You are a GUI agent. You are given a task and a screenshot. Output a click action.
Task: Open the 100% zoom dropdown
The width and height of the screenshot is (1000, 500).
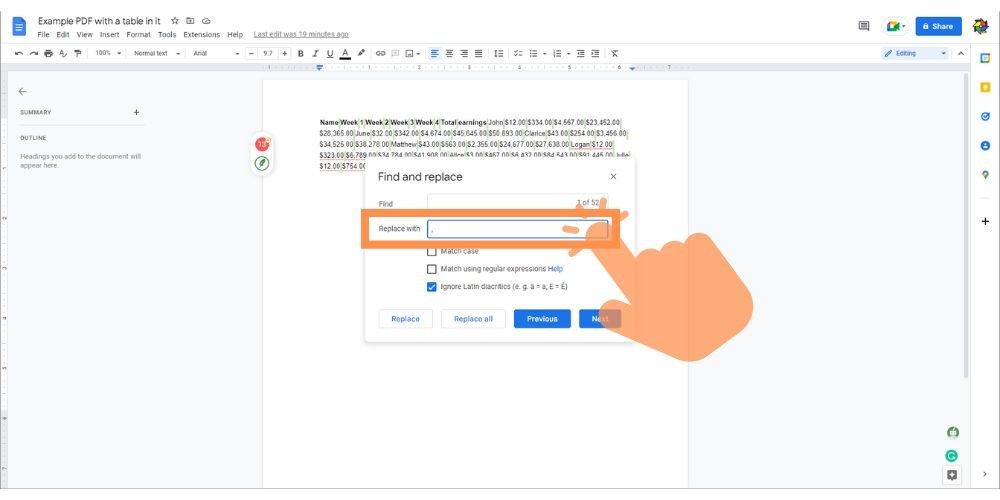(108, 54)
